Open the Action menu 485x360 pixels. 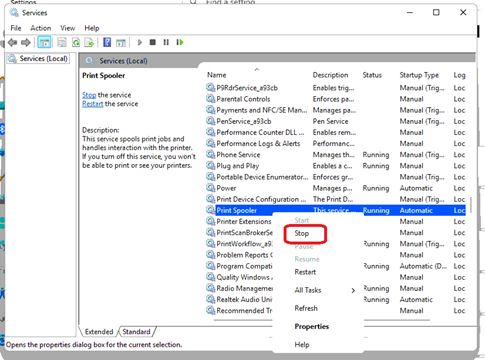pyautogui.click(x=41, y=28)
